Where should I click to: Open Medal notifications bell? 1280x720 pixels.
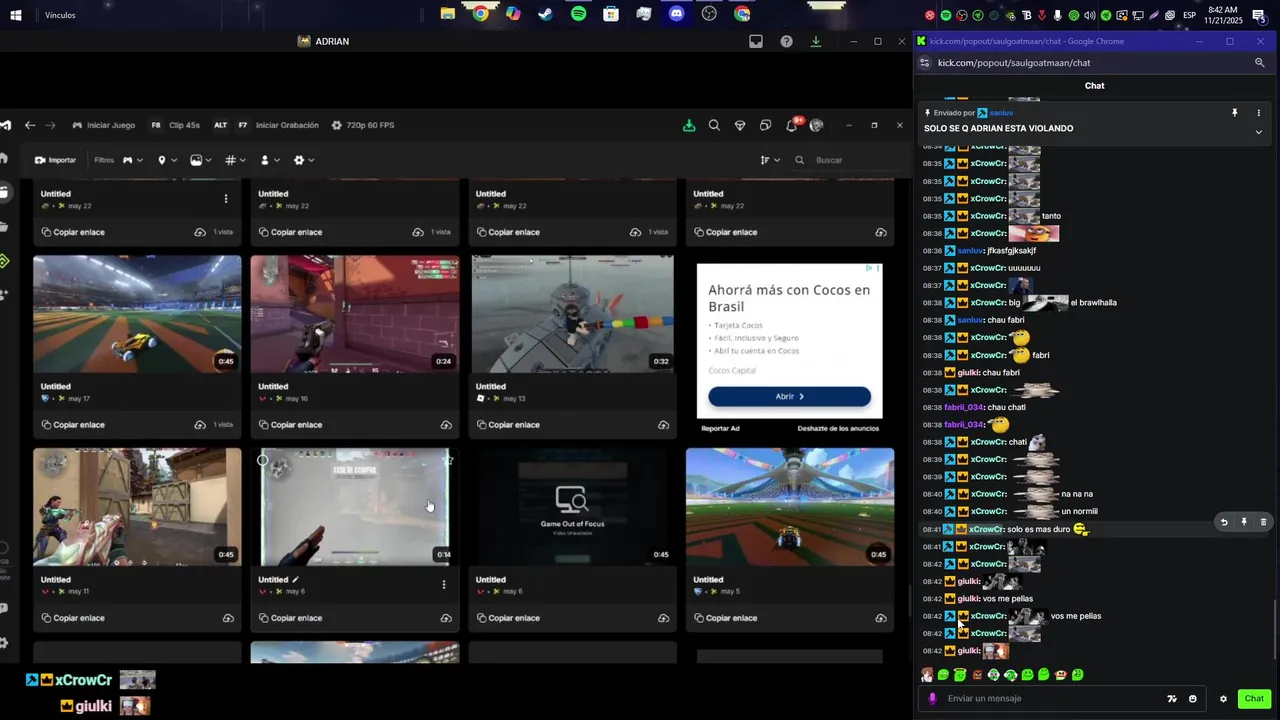point(792,125)
